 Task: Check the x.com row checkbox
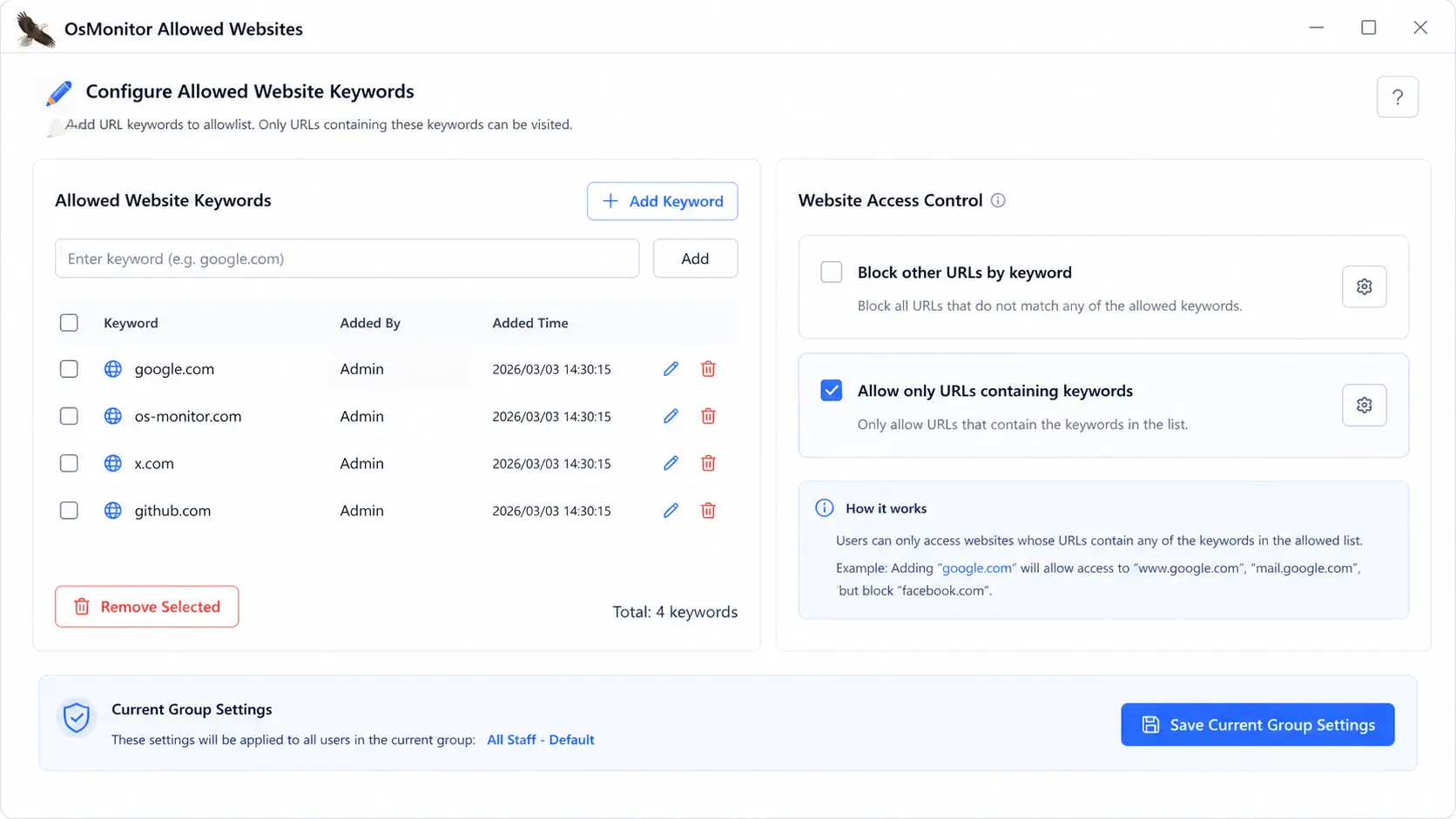point(69,463)
